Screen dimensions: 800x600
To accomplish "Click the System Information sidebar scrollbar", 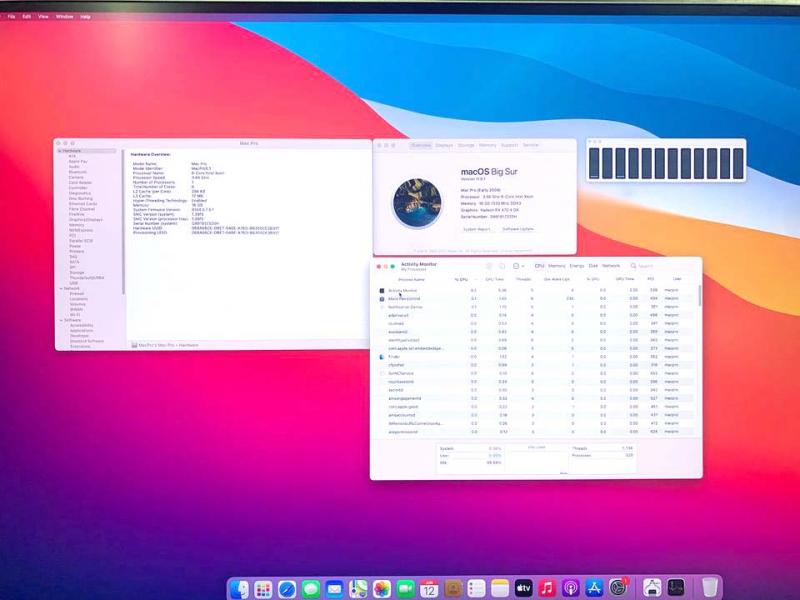I will point(123,222).
